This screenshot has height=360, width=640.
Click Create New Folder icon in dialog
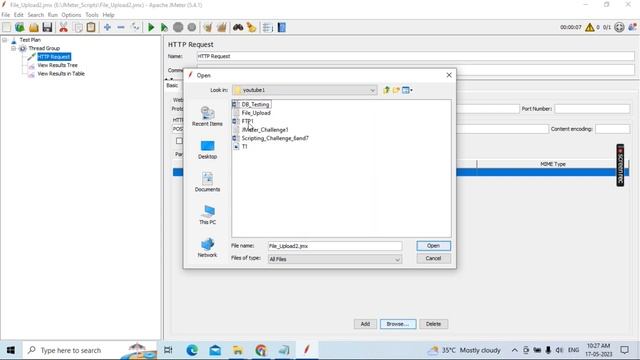tap(396, 90)
